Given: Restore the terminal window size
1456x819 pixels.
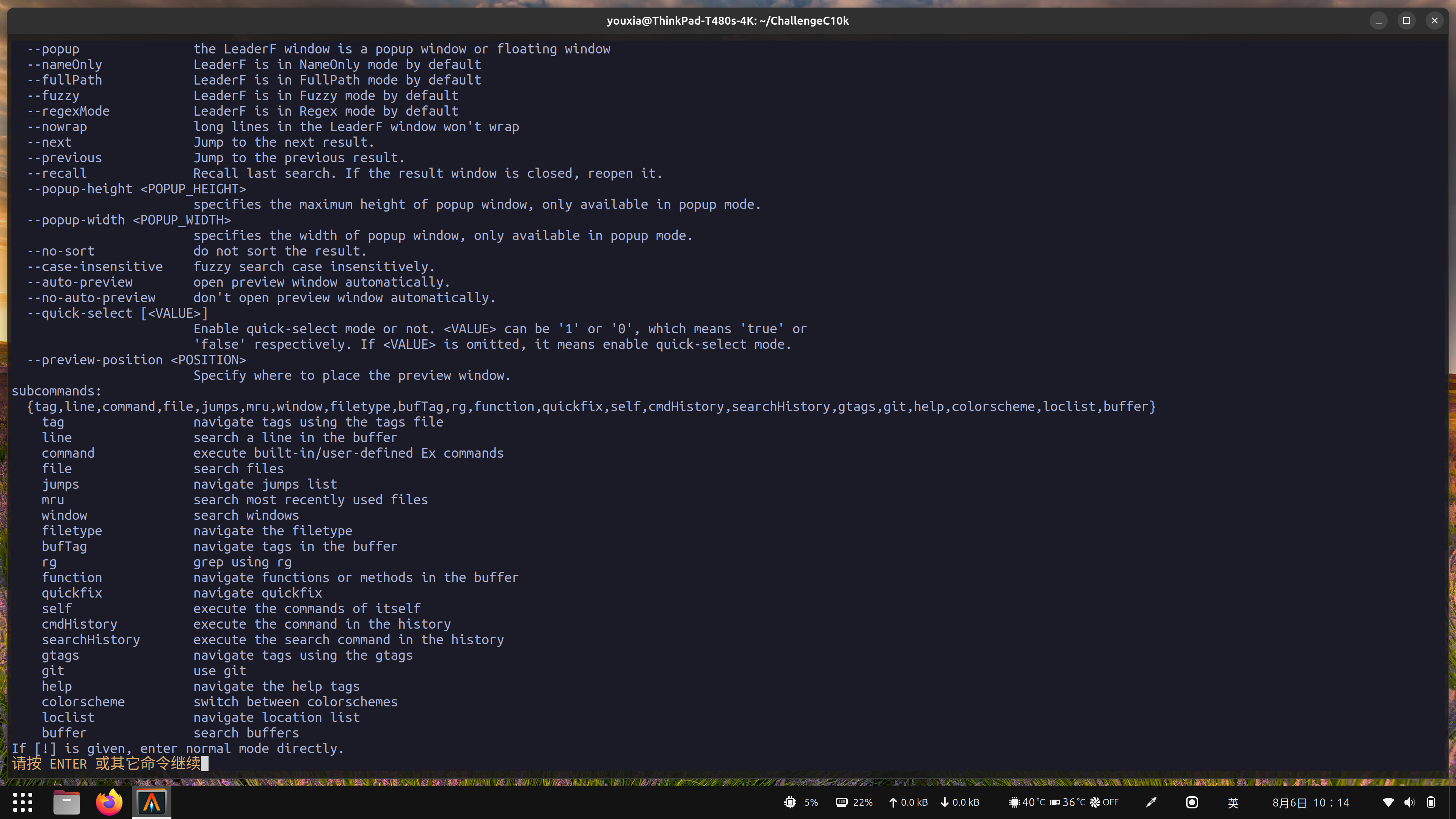Looking at the screenshot, I should pos(1406,20).
